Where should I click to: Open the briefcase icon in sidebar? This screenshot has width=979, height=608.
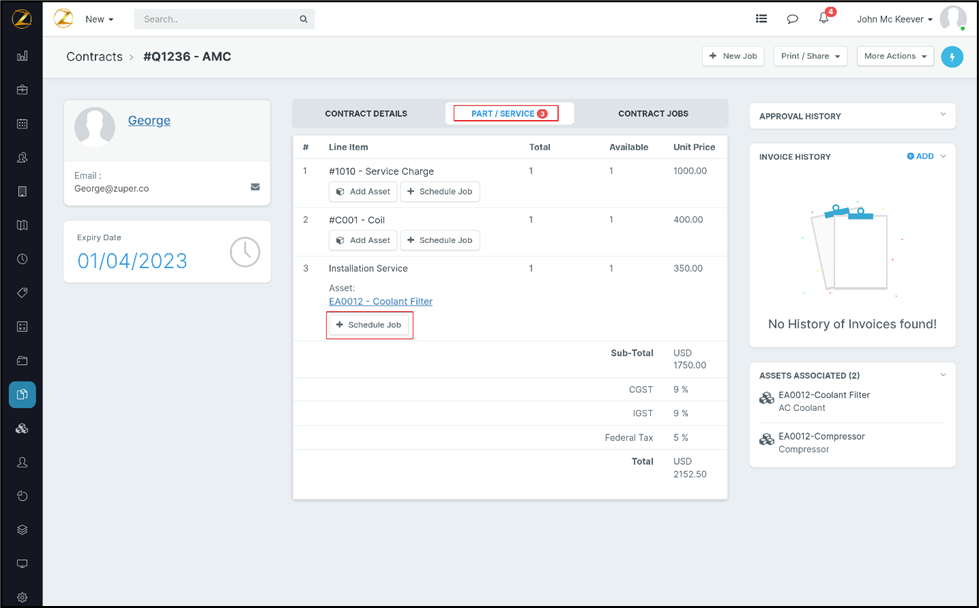click(22, 90)
